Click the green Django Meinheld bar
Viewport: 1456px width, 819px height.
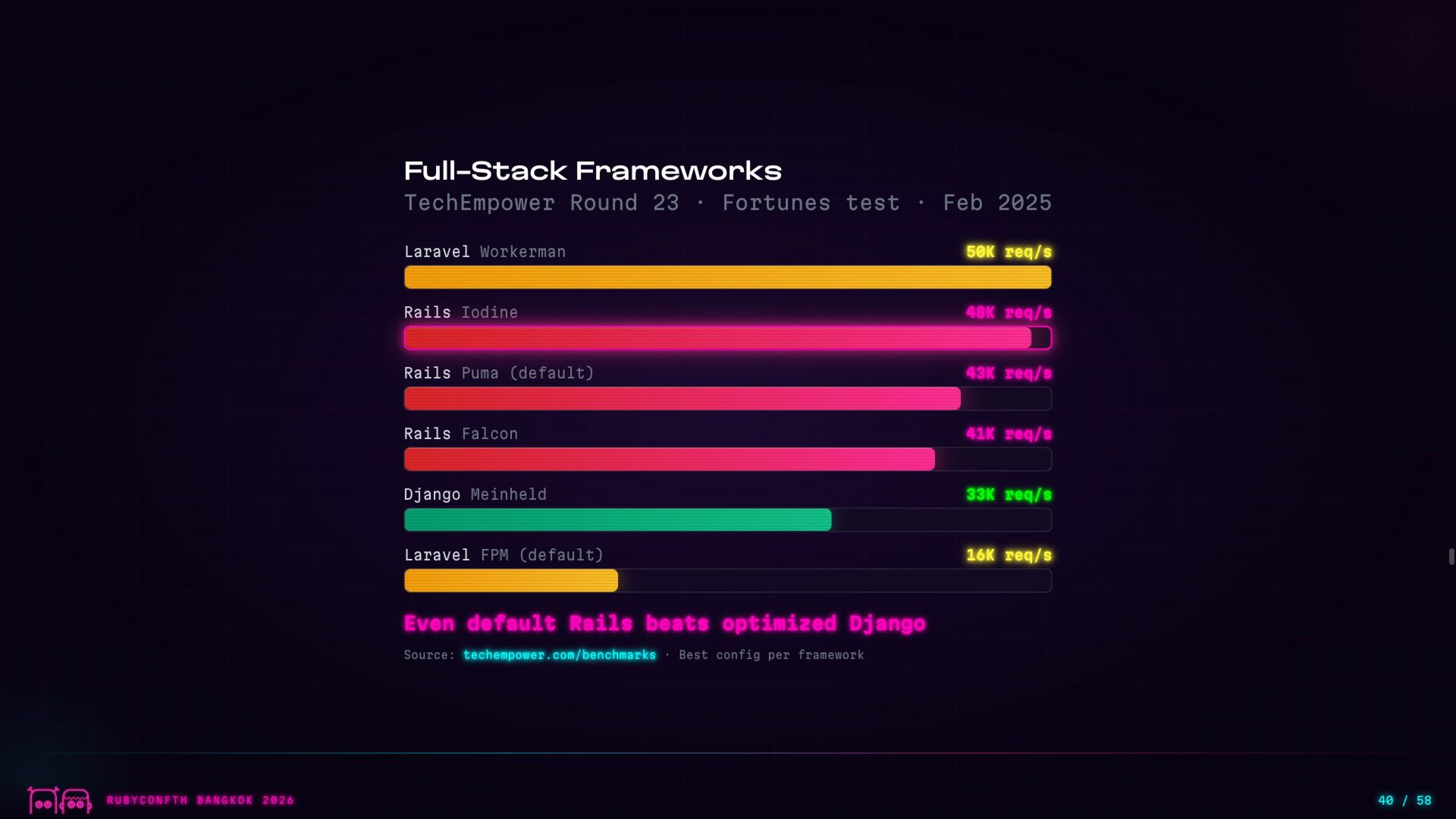(x=728, y=519)
